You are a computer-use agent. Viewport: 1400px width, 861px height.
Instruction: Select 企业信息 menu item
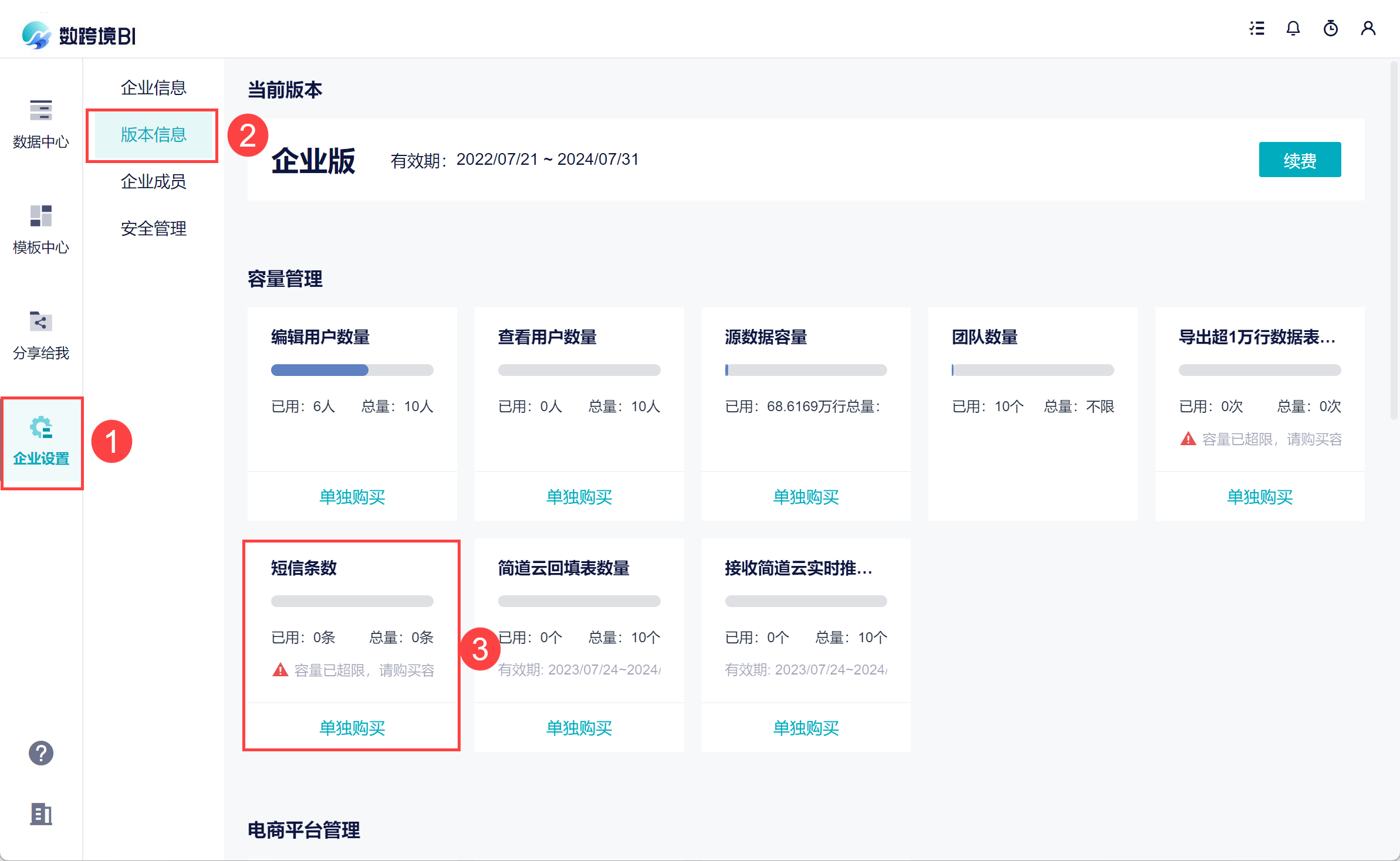click(153, 88)
